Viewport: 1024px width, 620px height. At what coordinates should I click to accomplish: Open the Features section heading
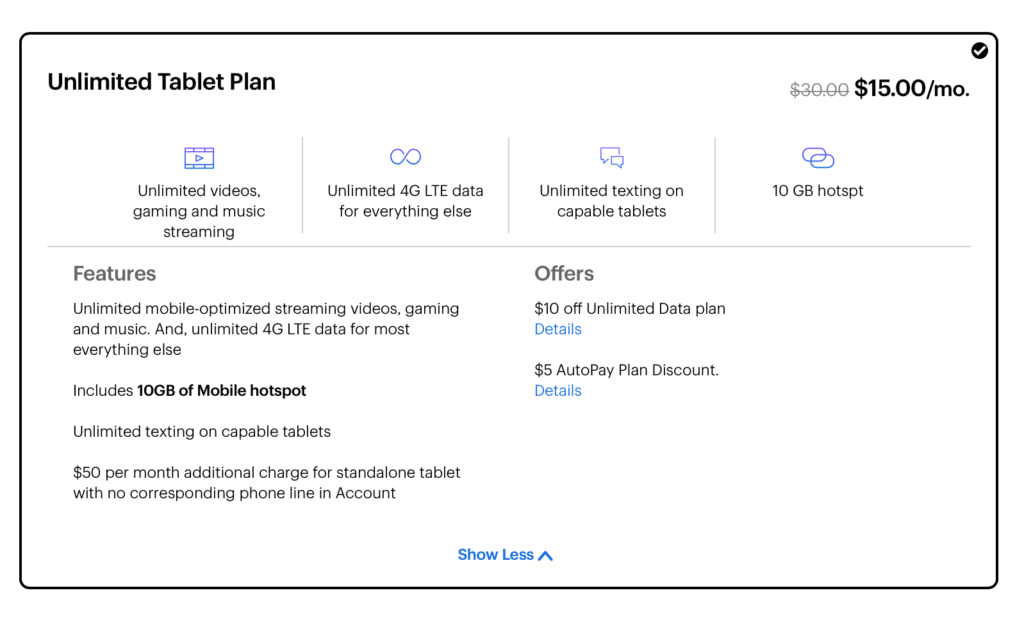pos(114,273)
